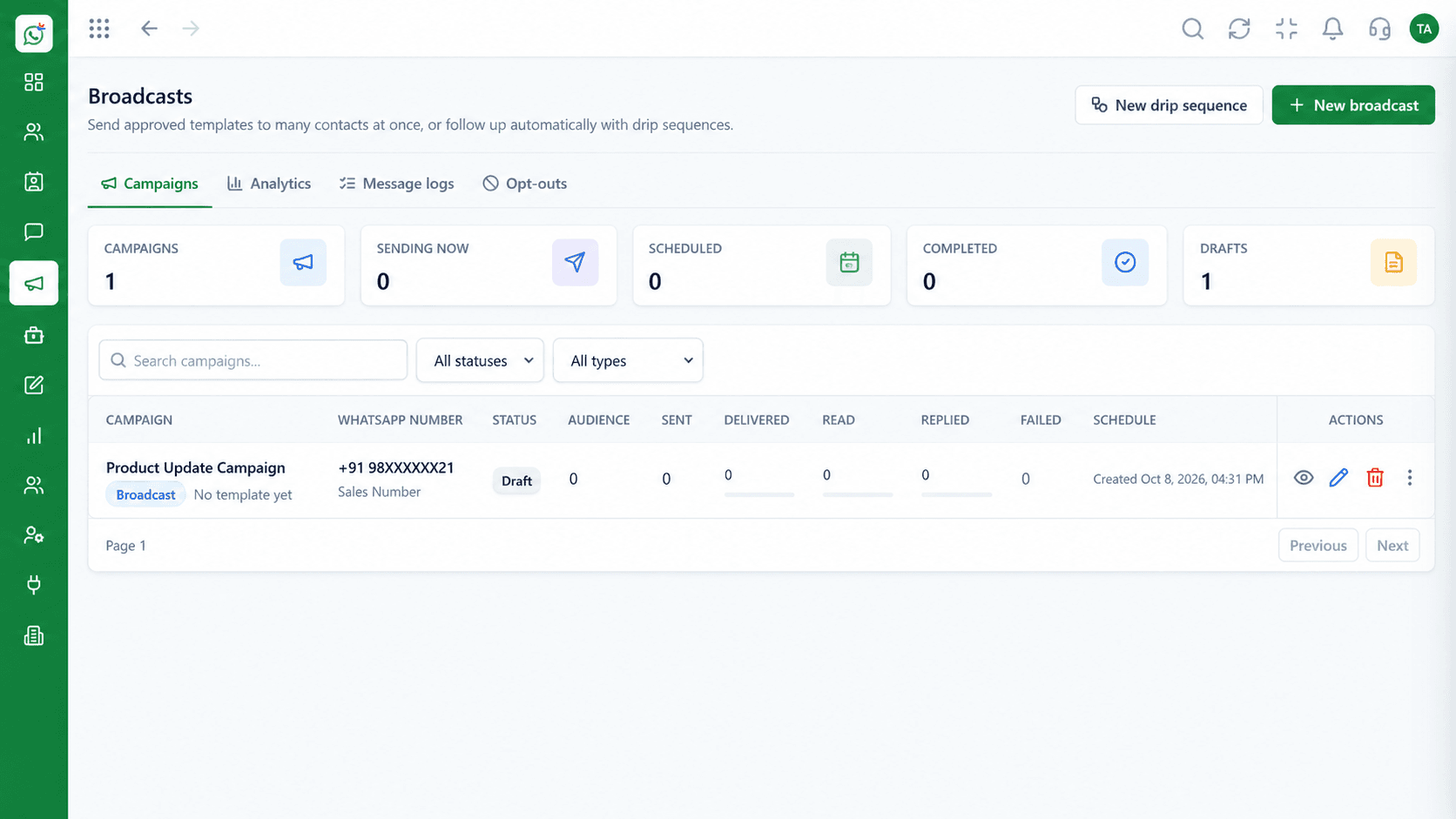Open the edit note sidebar icon

[34, 385]
